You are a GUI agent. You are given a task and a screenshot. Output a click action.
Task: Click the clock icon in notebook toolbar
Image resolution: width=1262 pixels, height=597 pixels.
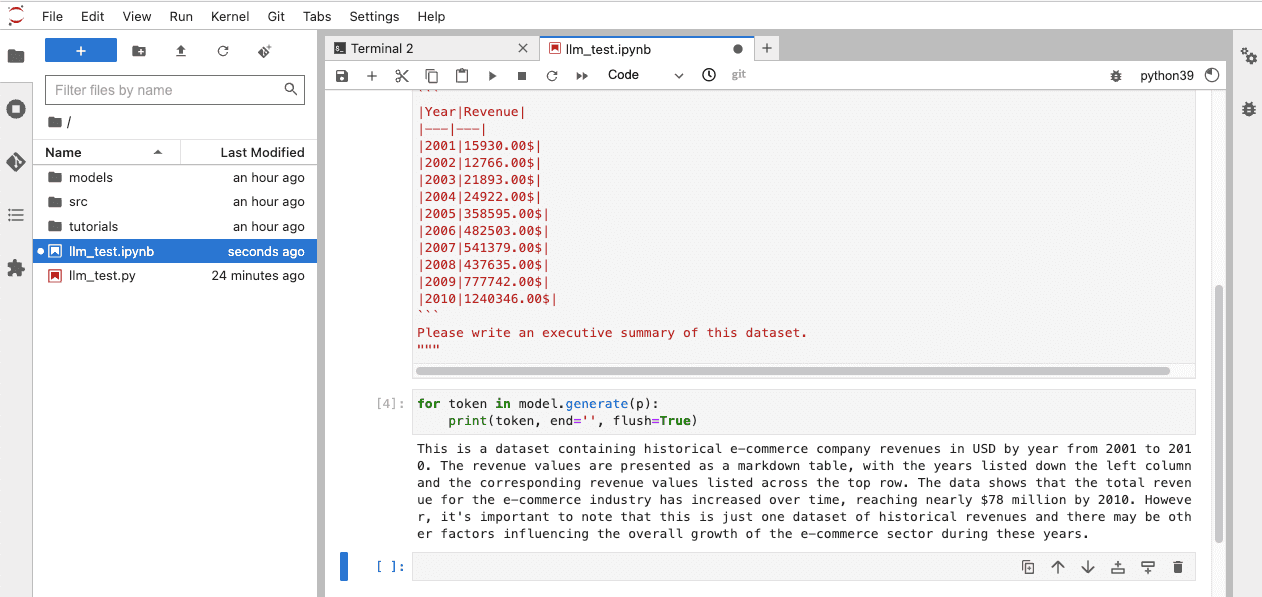click(x=709, y=75)
